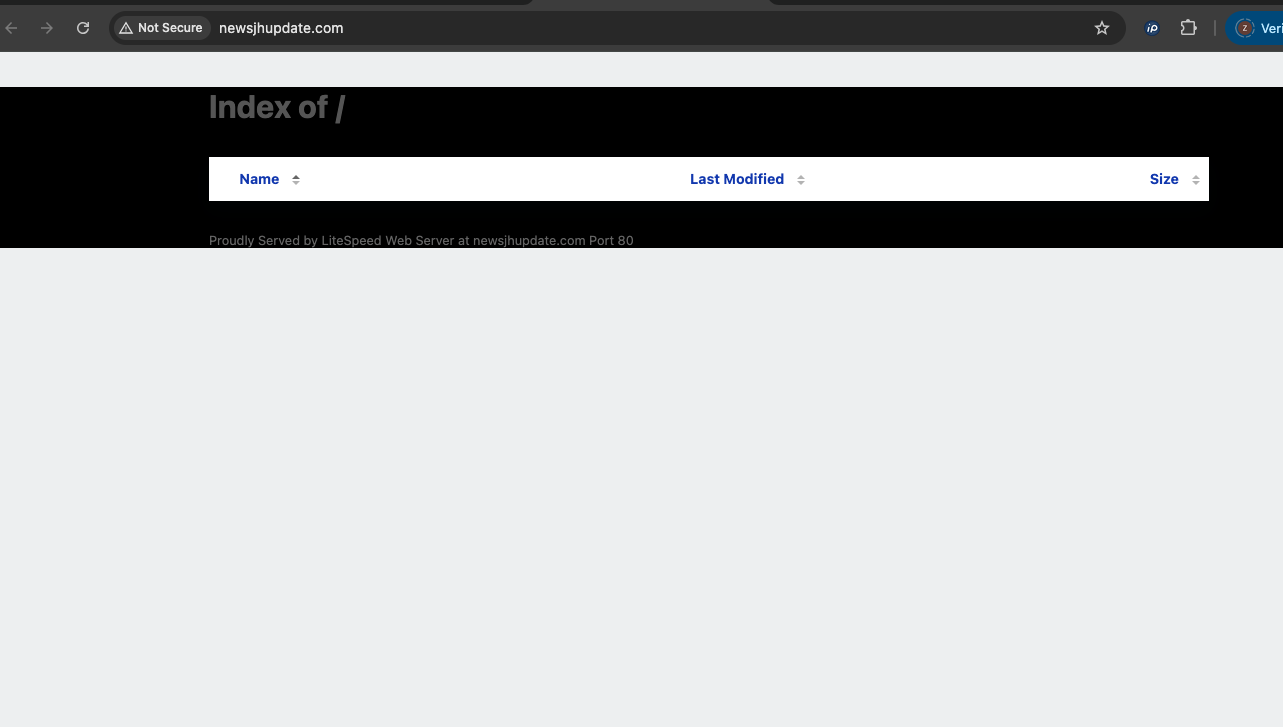
Task: Sort listing by the Name column header
Action: pyautogui.click(x=259, y=179)
